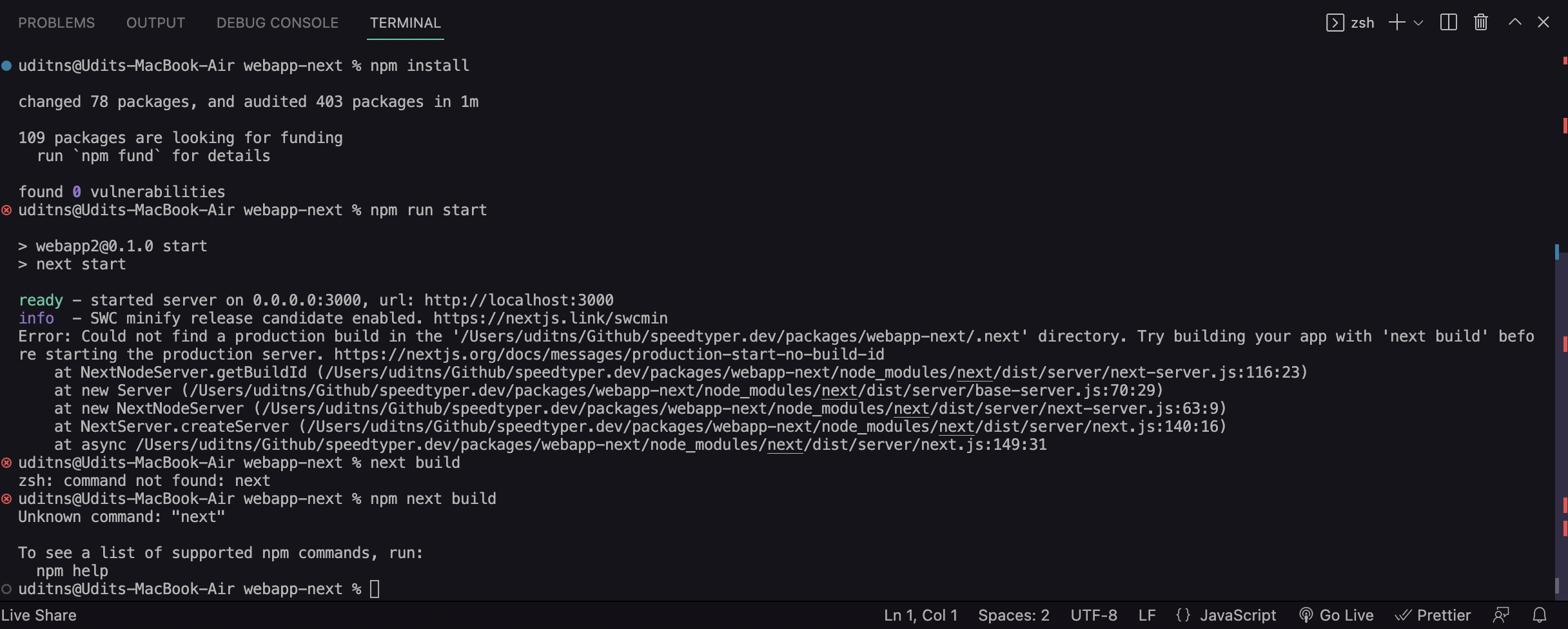Click the success dot beside npm install

6,64
